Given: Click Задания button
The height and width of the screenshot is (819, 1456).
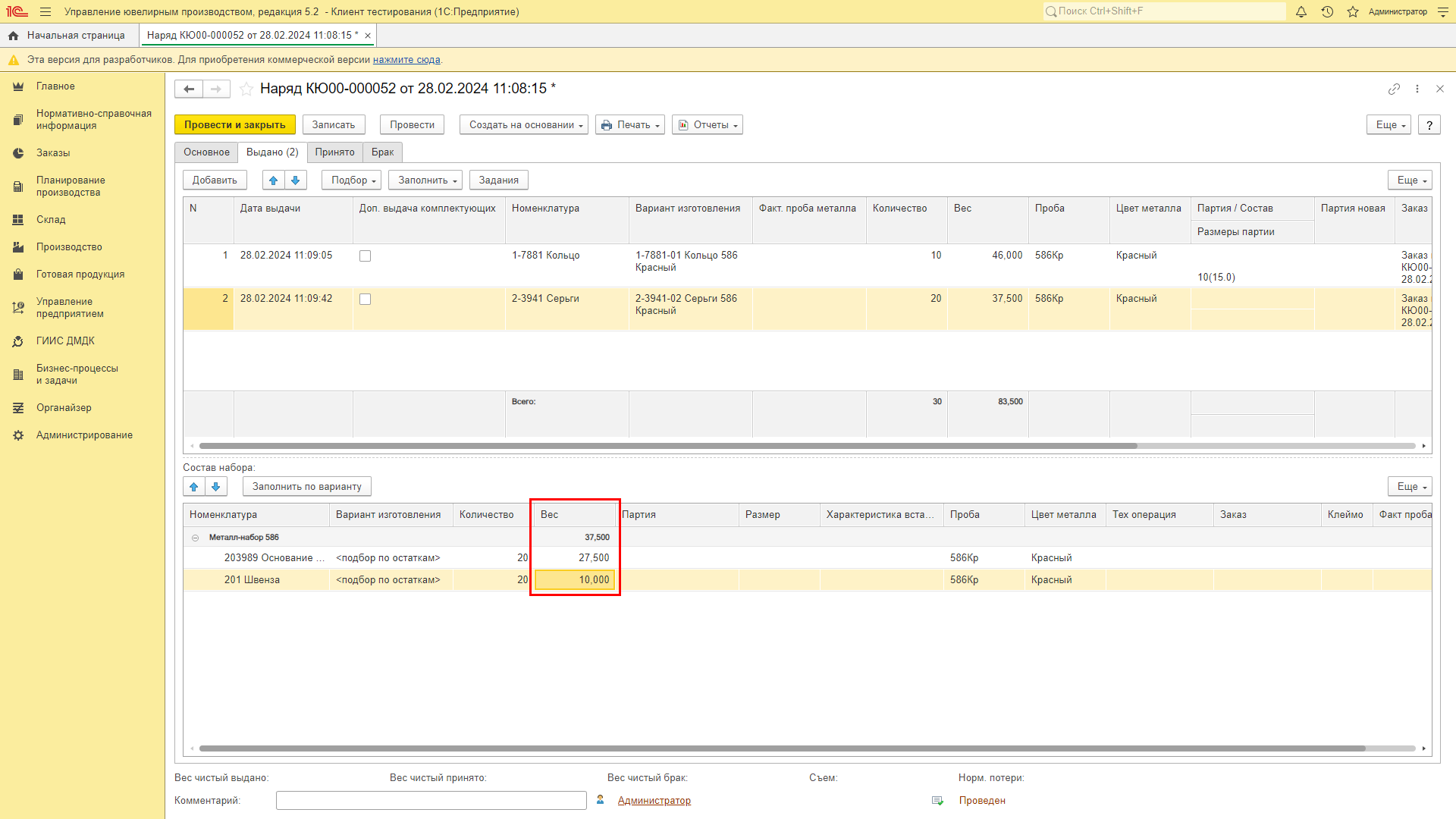Looking at the screenshot, I should pos(499,180).
